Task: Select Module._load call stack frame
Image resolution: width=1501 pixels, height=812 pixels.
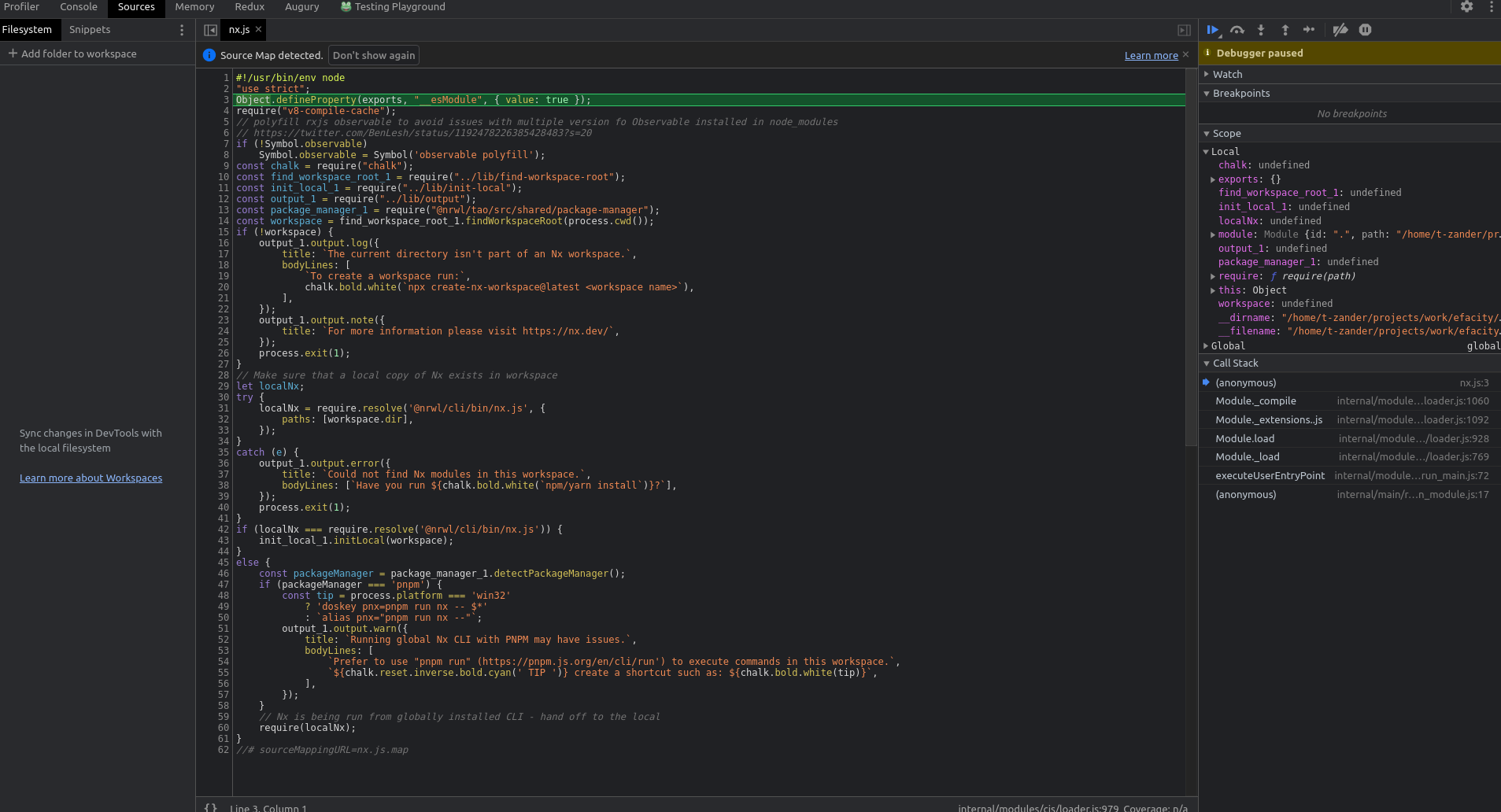Action: (x=1349, y=457)
